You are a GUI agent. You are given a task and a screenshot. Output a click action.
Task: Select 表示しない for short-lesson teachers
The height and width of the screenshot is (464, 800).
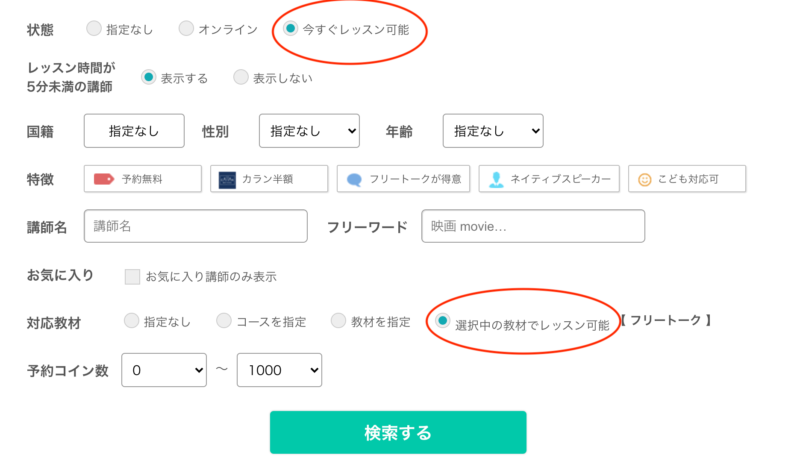[240, 77]
